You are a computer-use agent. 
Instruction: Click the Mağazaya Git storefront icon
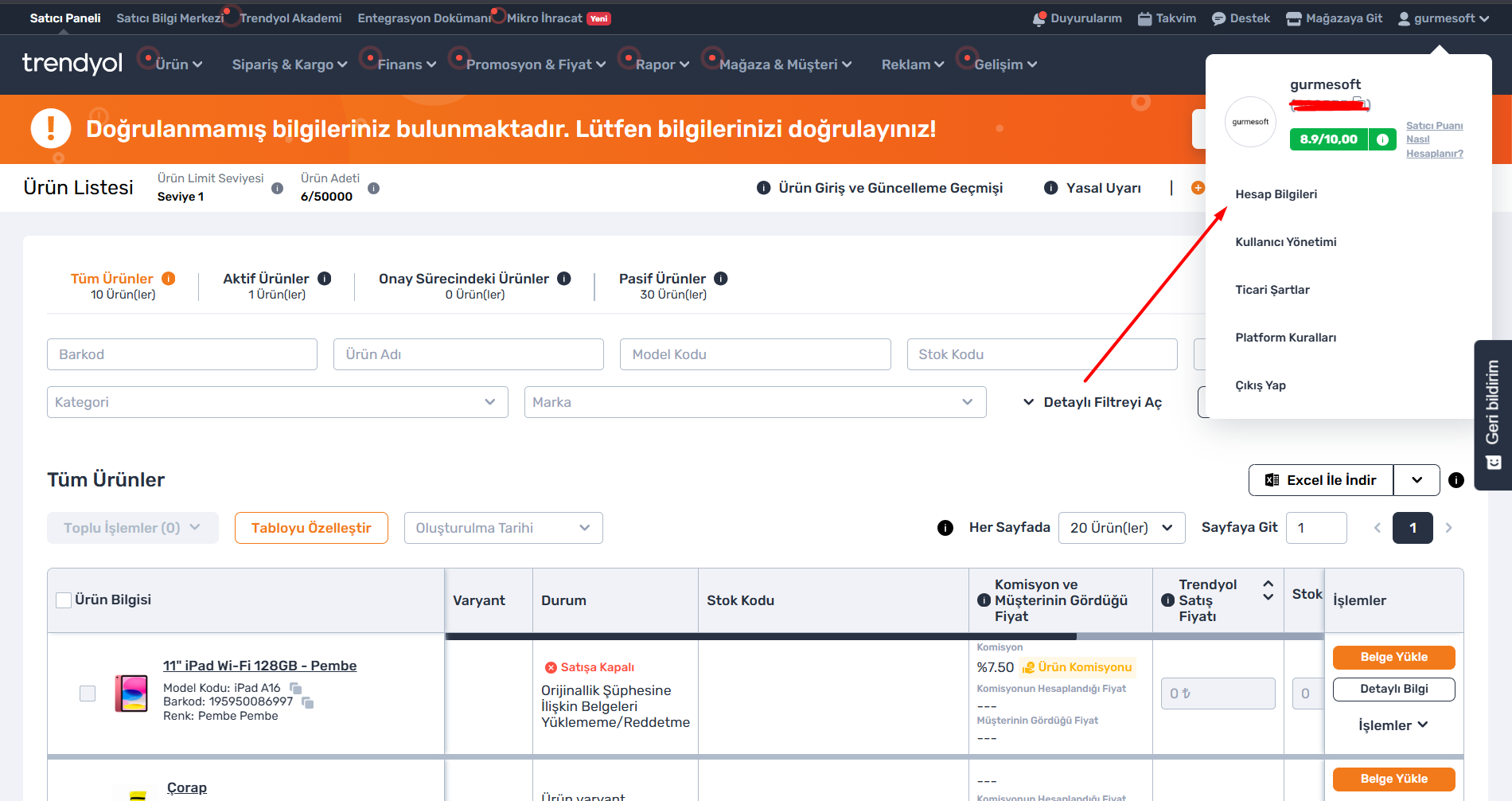[1294, 18]
